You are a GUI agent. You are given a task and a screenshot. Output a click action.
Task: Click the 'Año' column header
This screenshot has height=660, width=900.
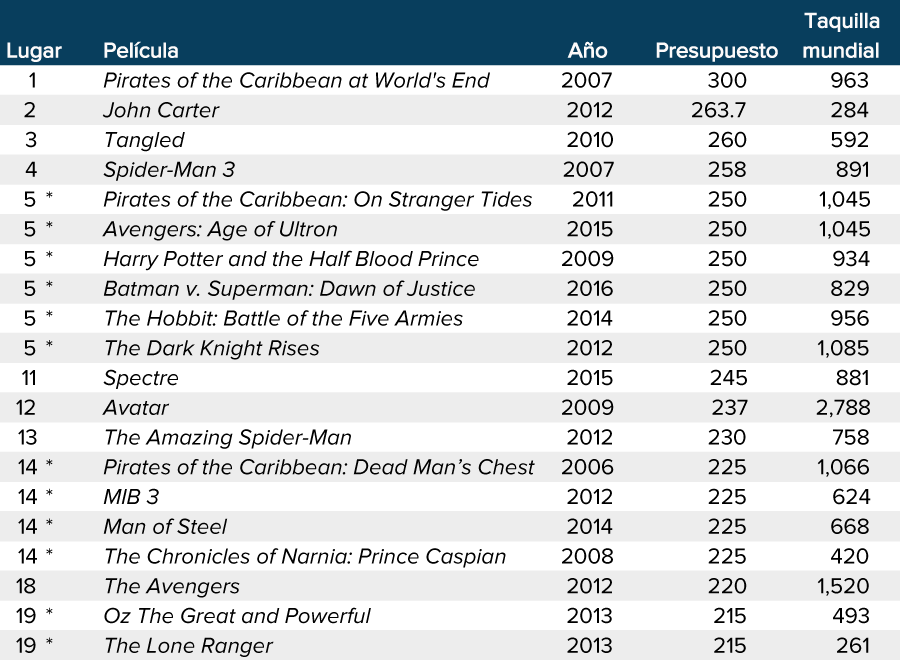coord(587,51)
